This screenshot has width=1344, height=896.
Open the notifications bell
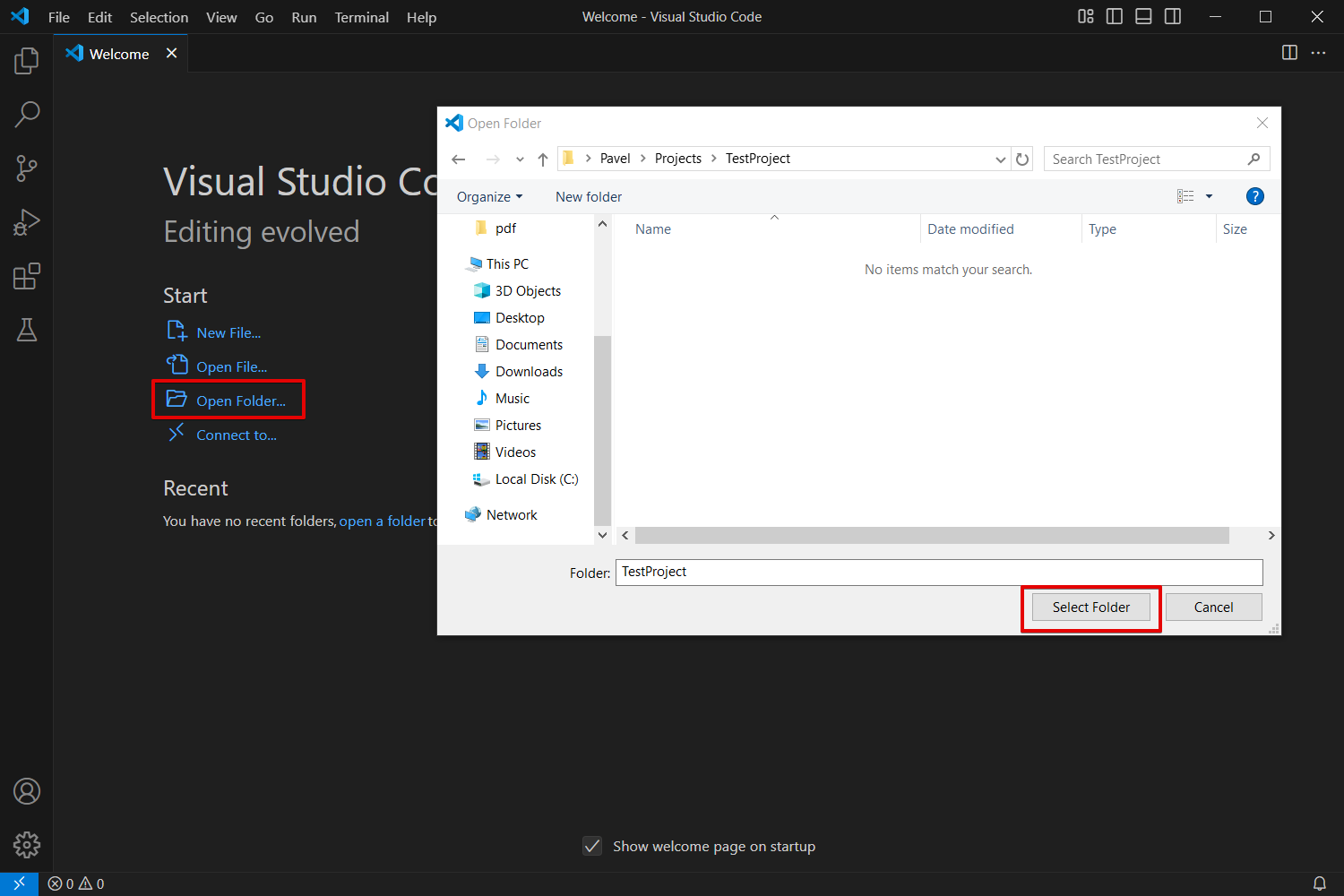coord(1320,883)
